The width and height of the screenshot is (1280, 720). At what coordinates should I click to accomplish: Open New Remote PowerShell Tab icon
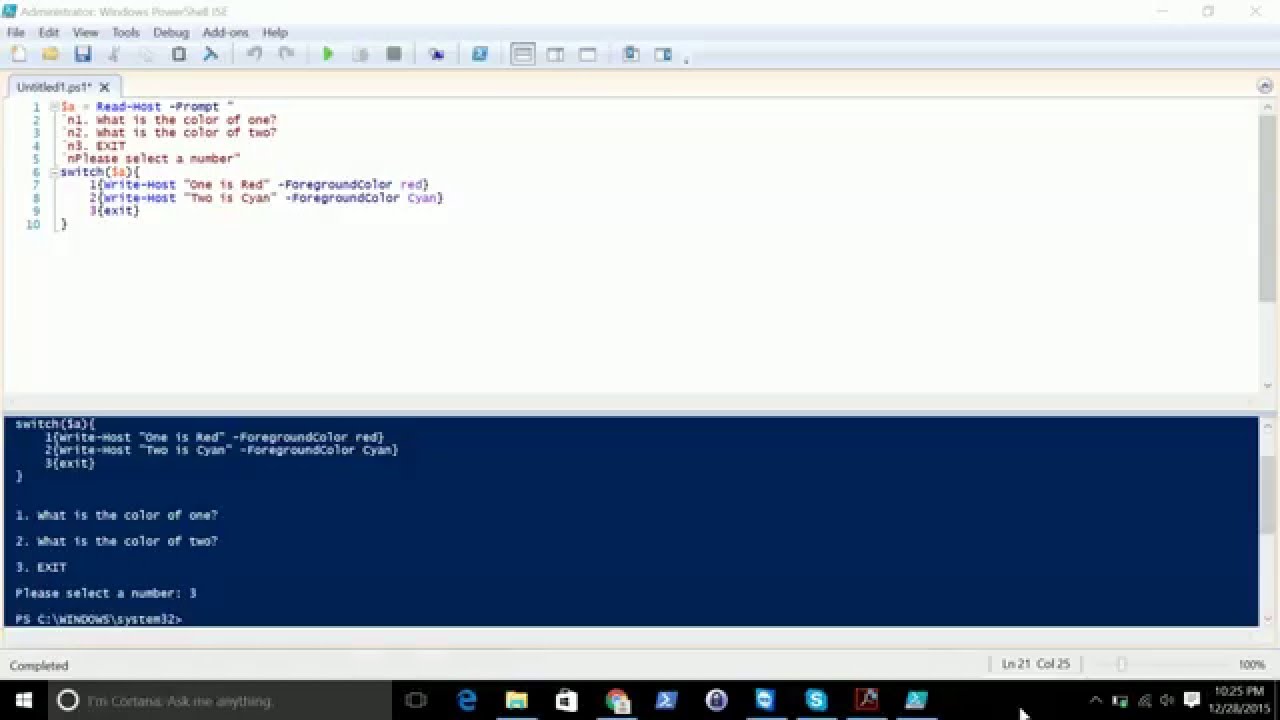(436, 54)
